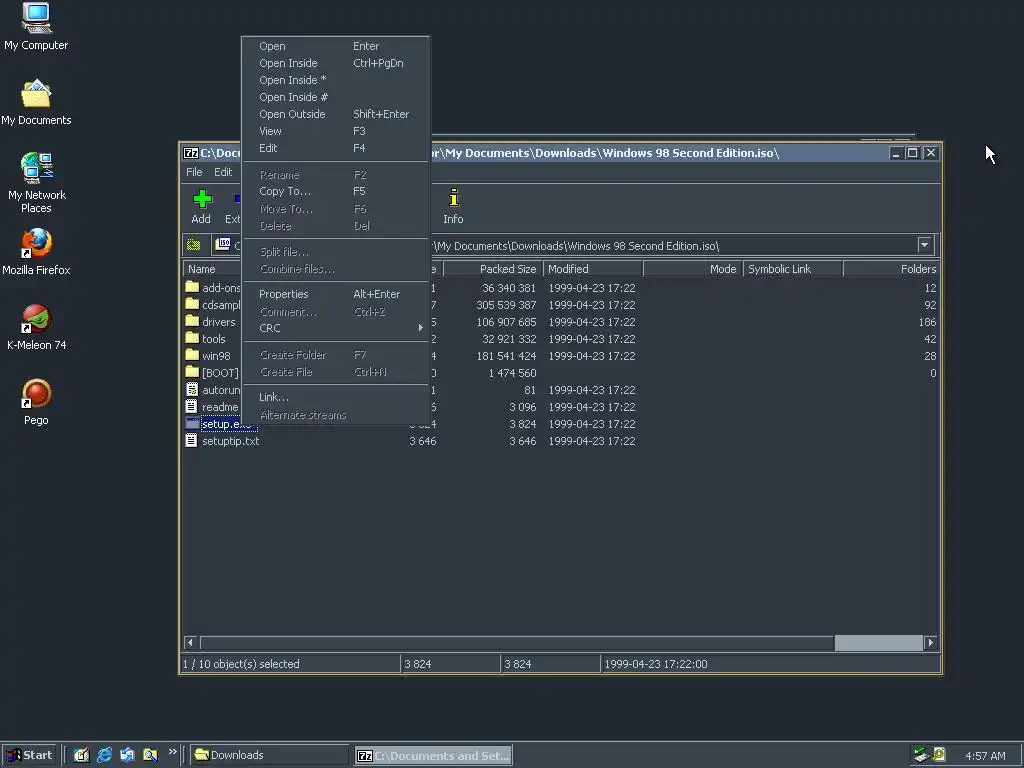
Task: Open the File menu
Action: click(x=194, y=172)
